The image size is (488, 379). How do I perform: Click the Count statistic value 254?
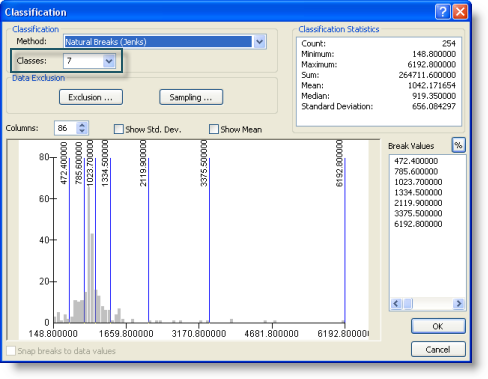point(449,44)
